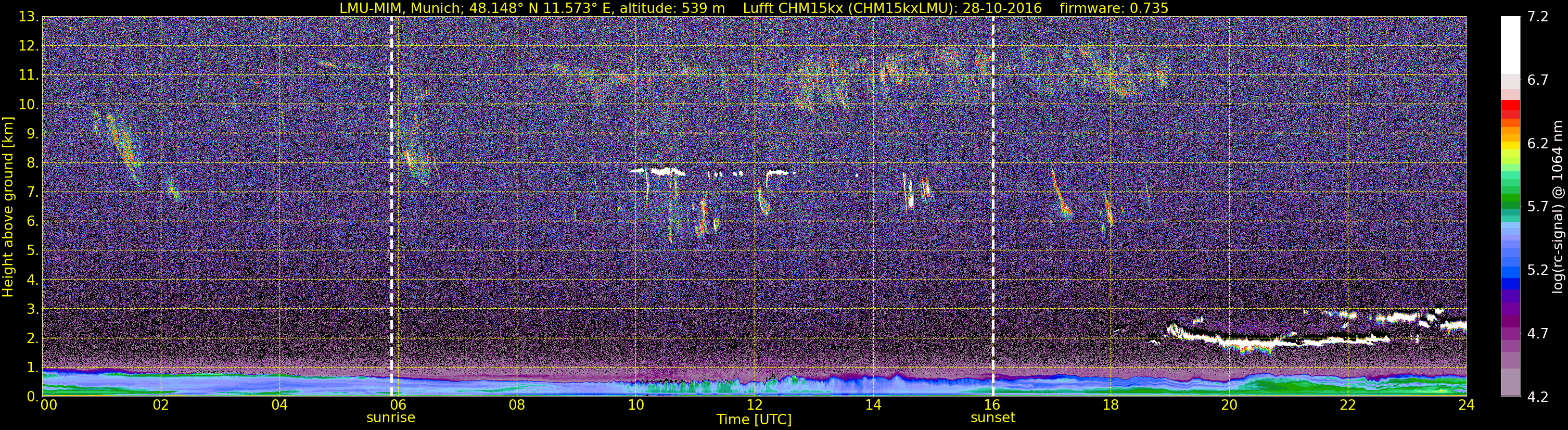This screenshot has width=1568, height=430.
Task: Click the colorbar tick value 6.2
Action: pos(1538,144)
